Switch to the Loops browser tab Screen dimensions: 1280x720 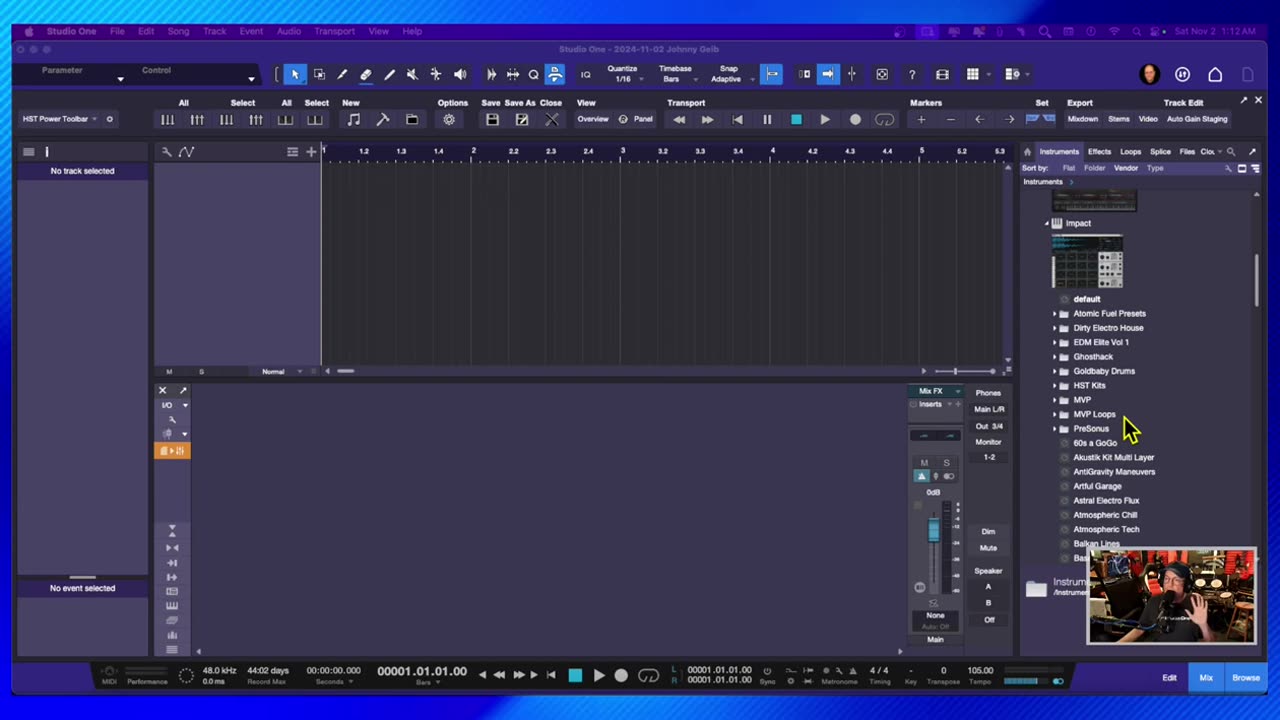1130,152
